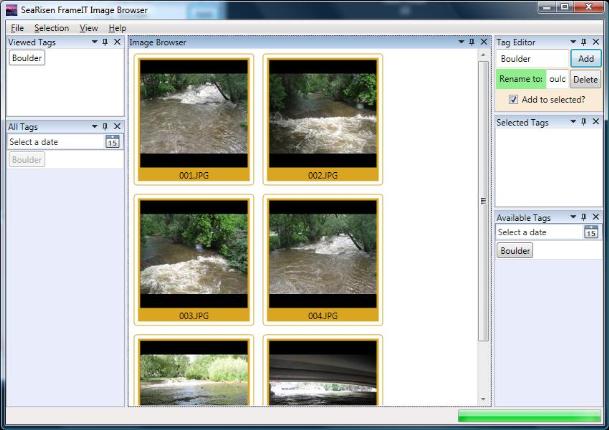609x430 pixels.
Task: Click the 001.JPG filename label
Action: 194,175
